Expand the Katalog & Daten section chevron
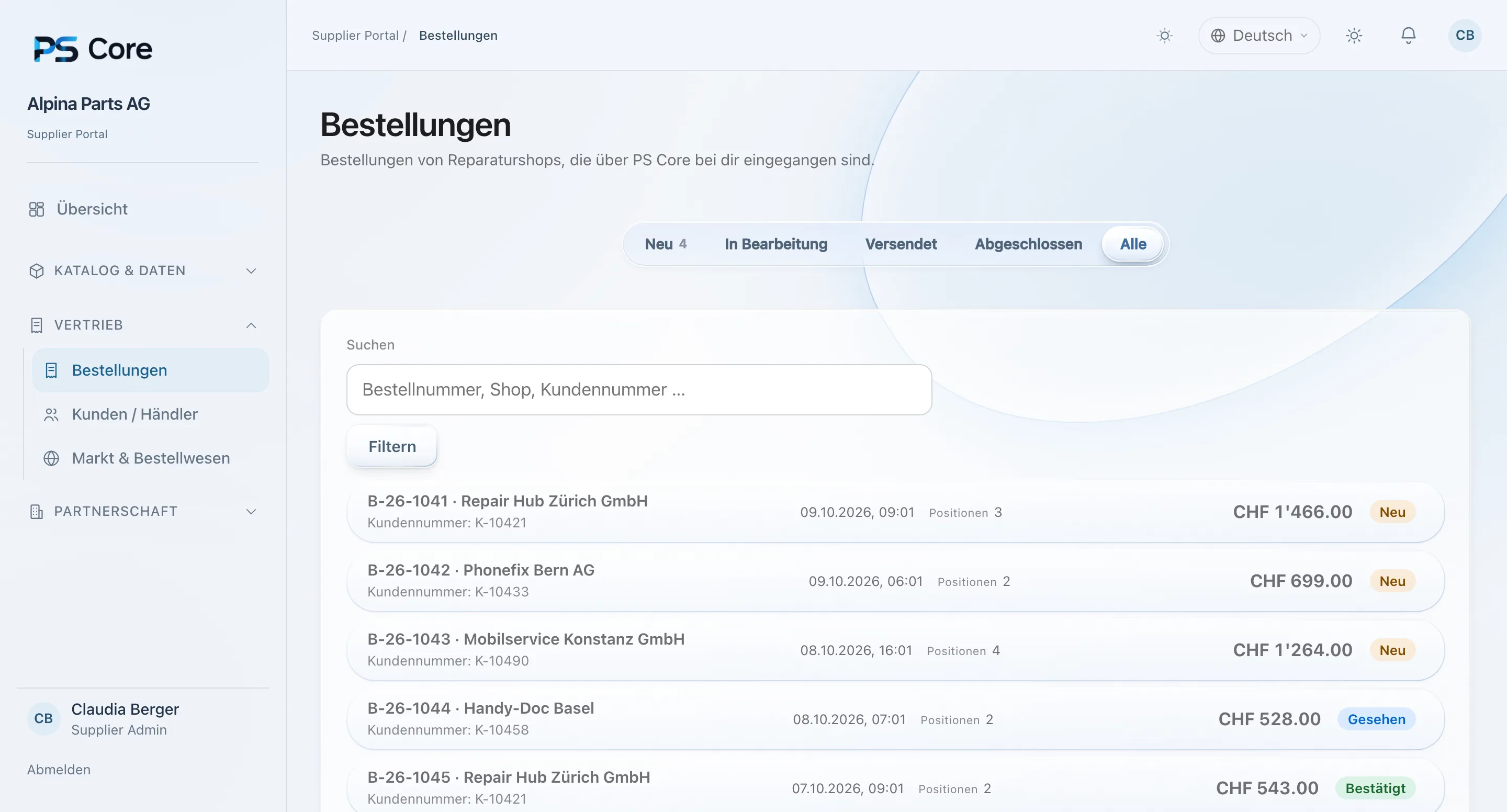Image resolution: width=1507 pixels, height=812 pixels. point(251,271)
